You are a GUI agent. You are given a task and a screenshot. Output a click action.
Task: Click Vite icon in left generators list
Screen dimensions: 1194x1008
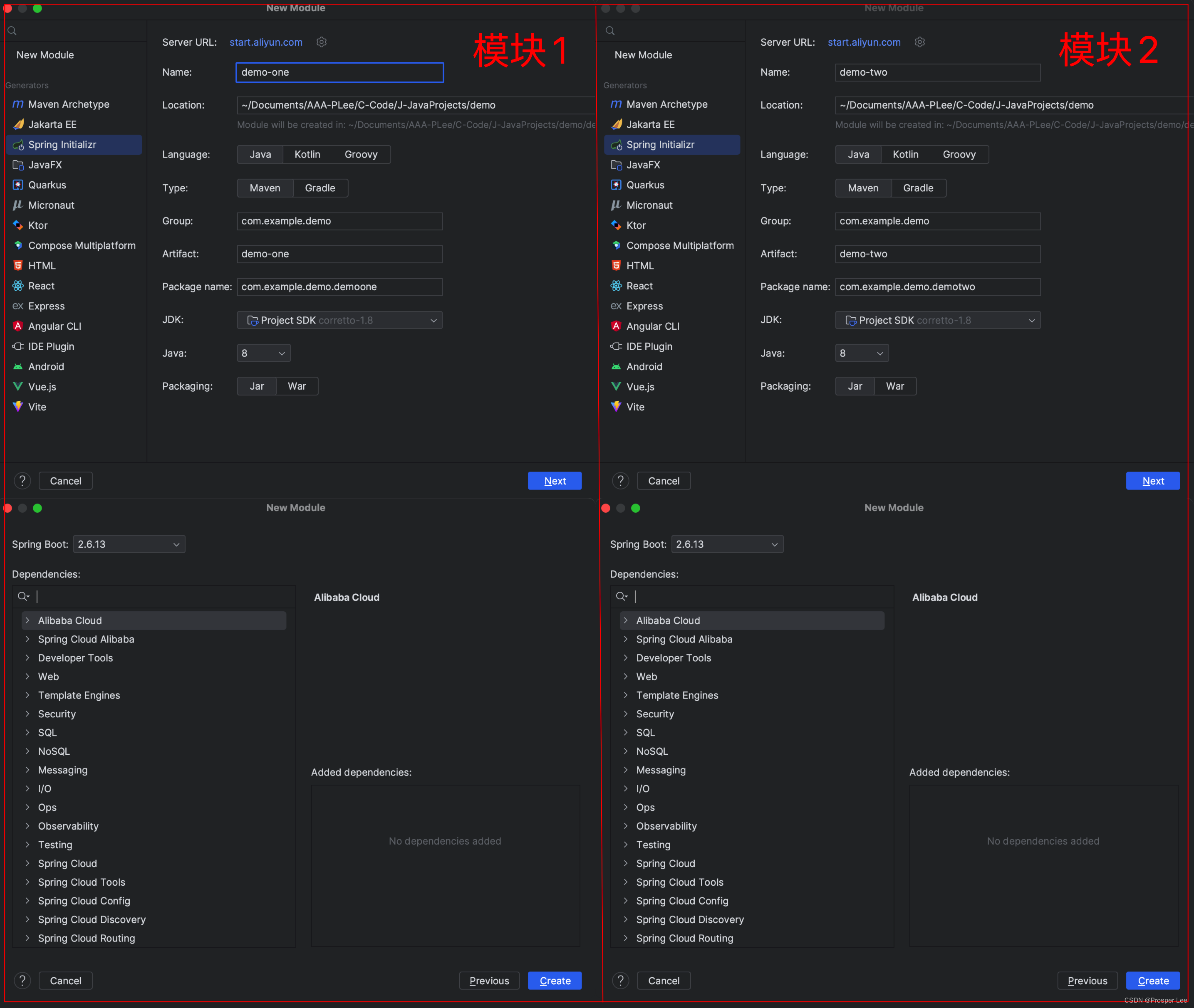click(18, 406)
